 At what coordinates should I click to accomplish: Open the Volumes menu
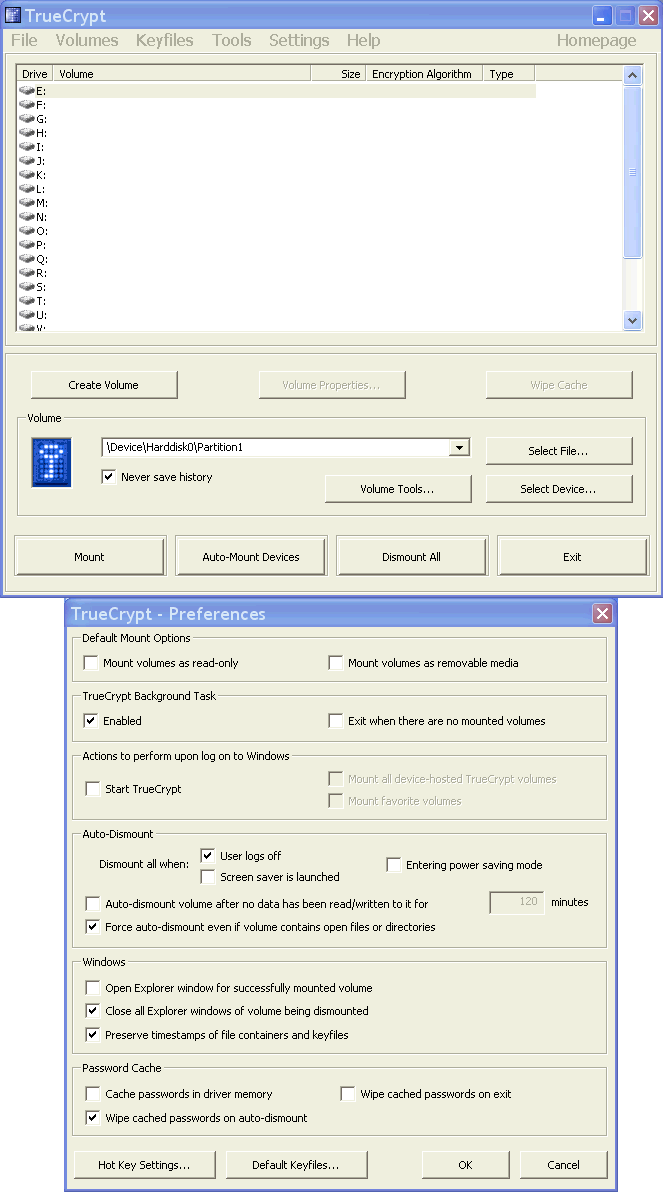[87, 40]
